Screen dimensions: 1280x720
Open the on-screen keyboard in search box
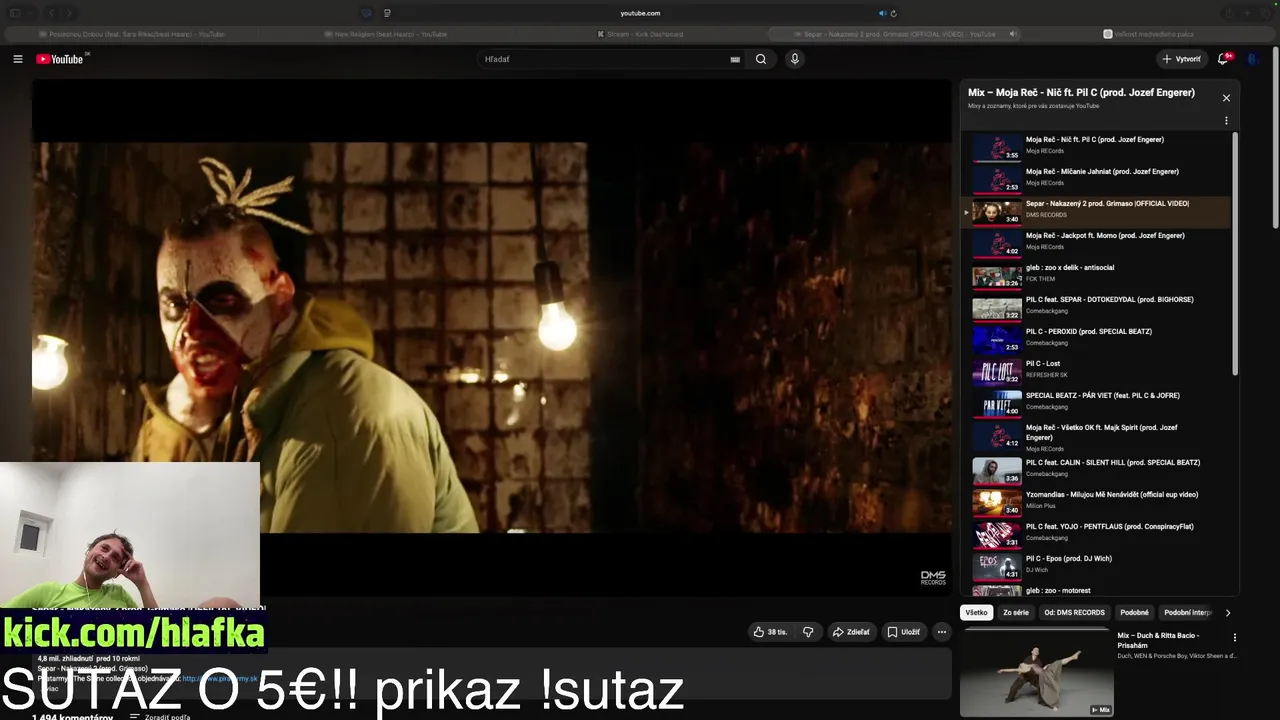[x=735, y=59]
